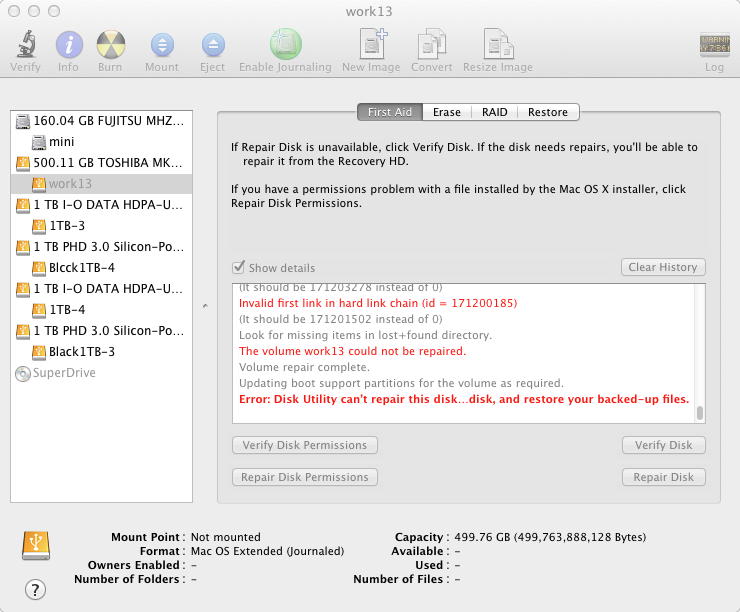Click 'Look for missing items in lost+found' line
This screenshot has height=612, width=740.
click(365, 335)
